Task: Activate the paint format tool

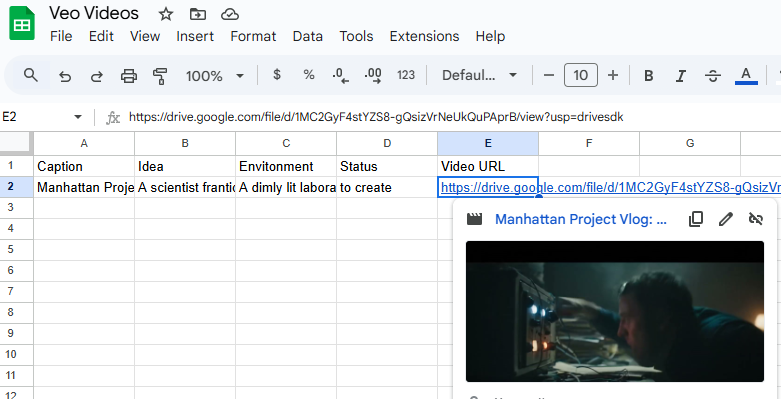Action: pos(160,76)
